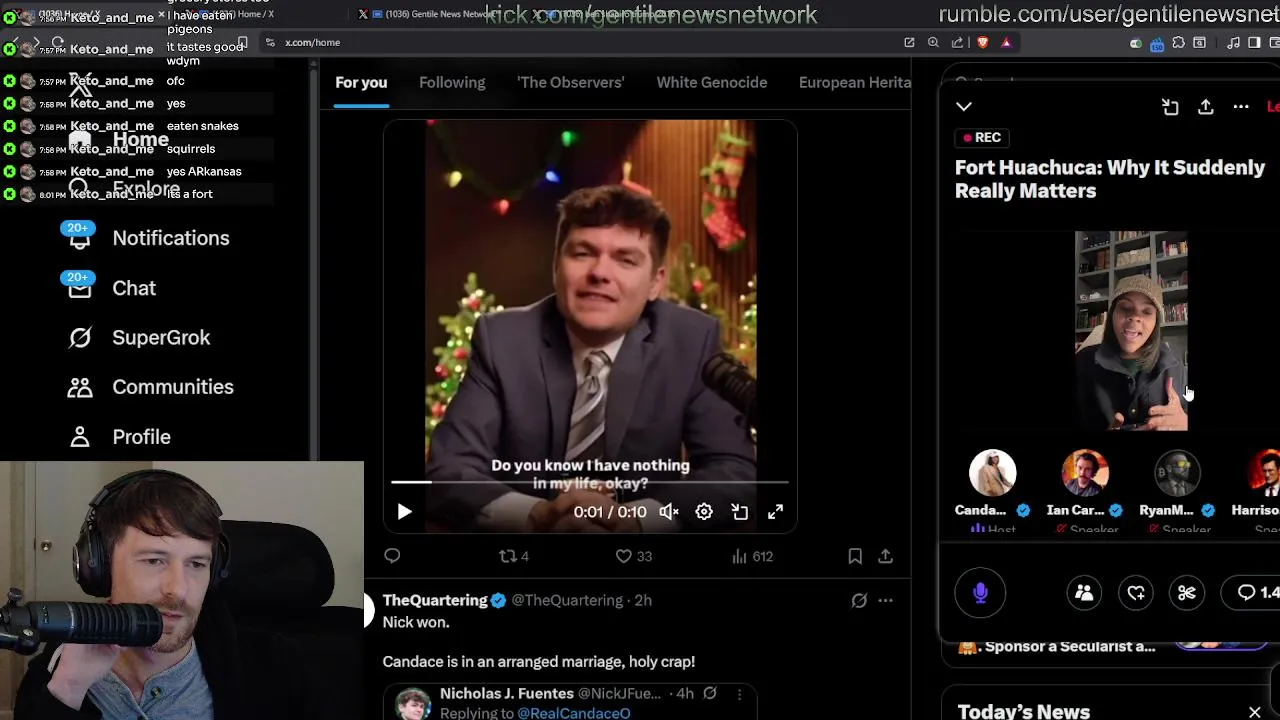Open the browser media control music icon
The height and width of the screenshot is (720, 1280).
tap(1234, 42)
